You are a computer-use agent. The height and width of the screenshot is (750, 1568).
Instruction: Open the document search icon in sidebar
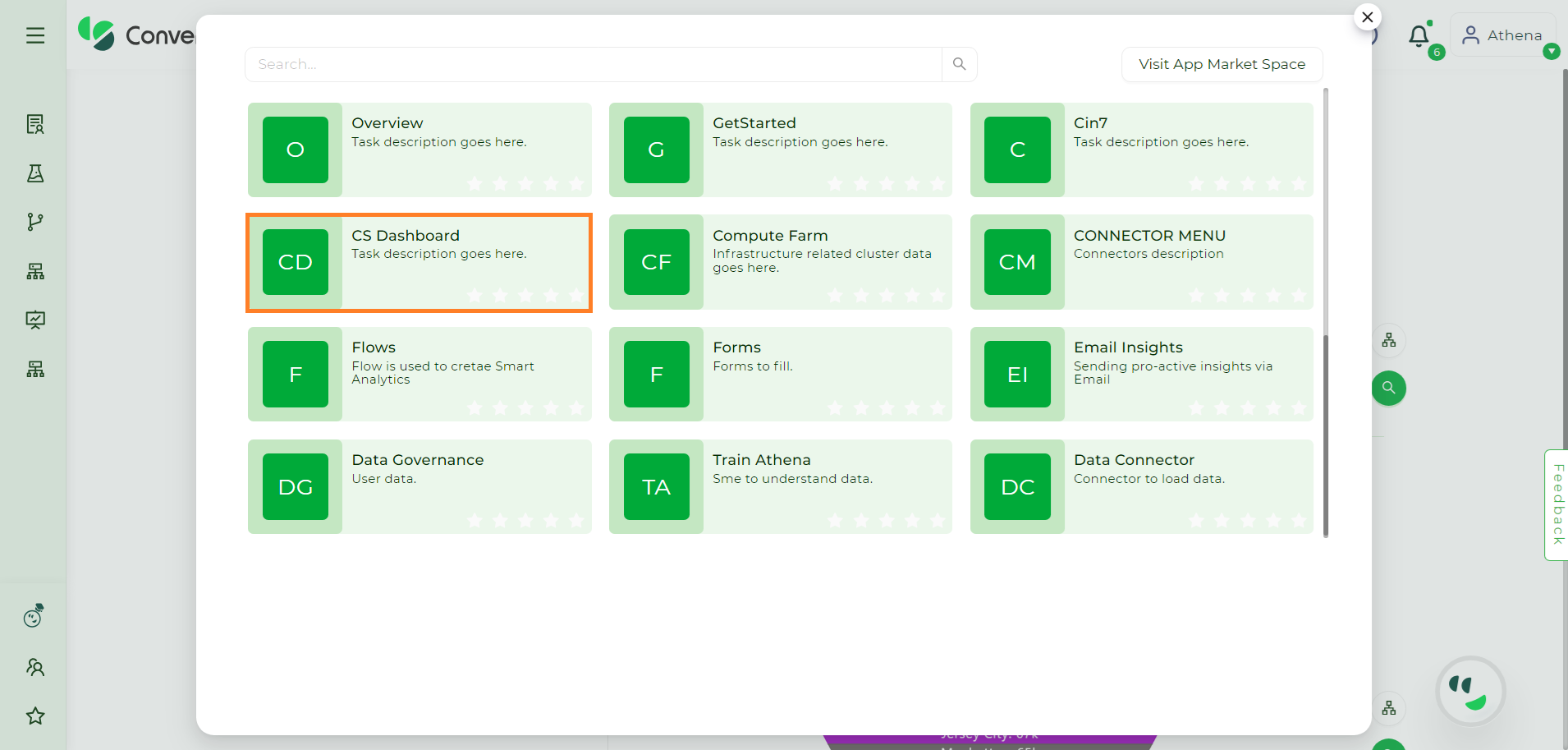[35, 124]
